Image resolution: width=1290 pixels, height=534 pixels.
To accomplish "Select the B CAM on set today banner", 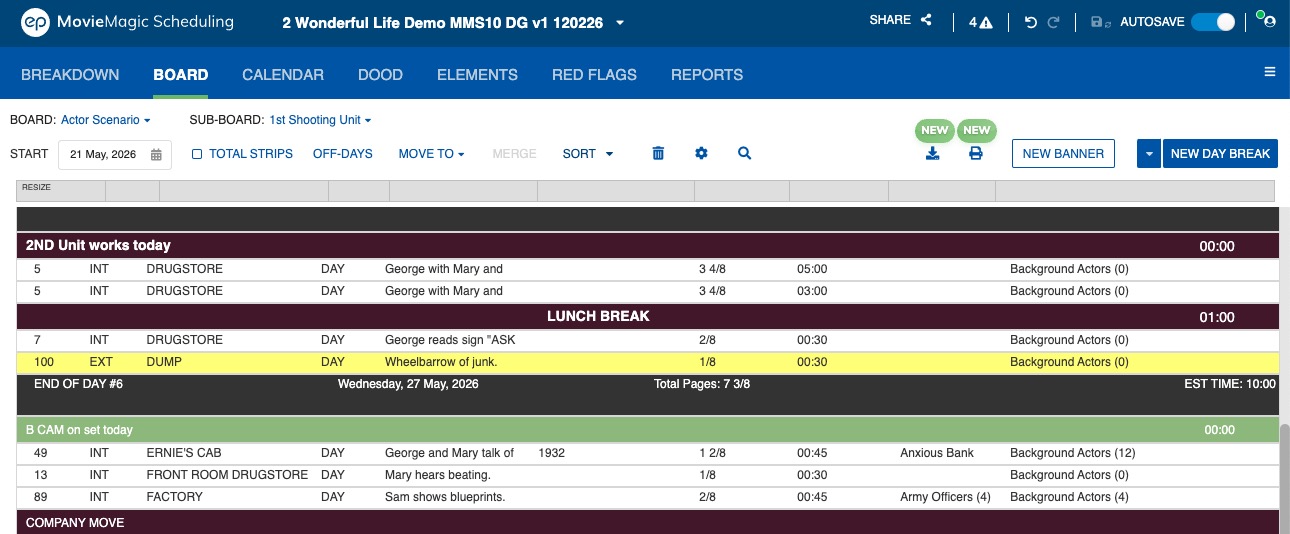I will coord(648,430).
